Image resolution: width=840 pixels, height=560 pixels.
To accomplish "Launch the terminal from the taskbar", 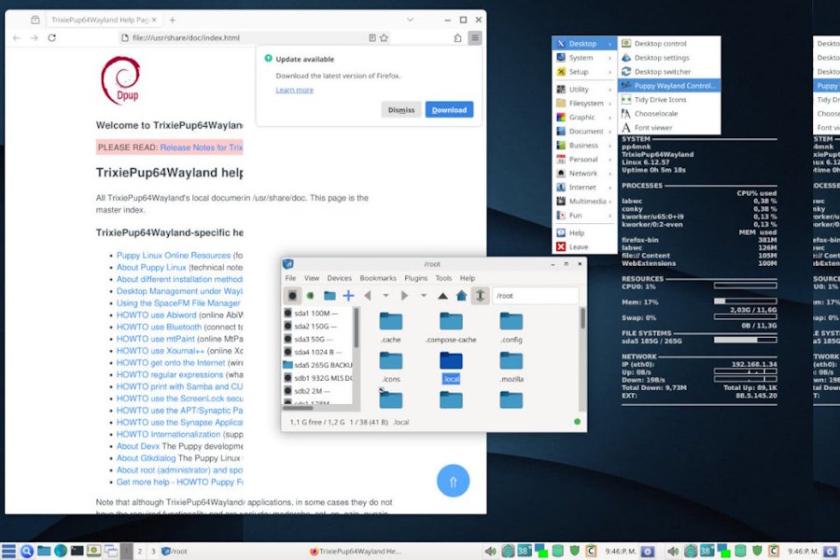I will (x=77, y=551).
